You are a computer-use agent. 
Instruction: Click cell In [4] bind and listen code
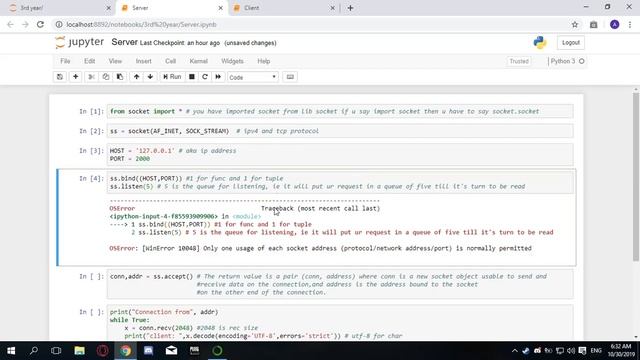340,182
